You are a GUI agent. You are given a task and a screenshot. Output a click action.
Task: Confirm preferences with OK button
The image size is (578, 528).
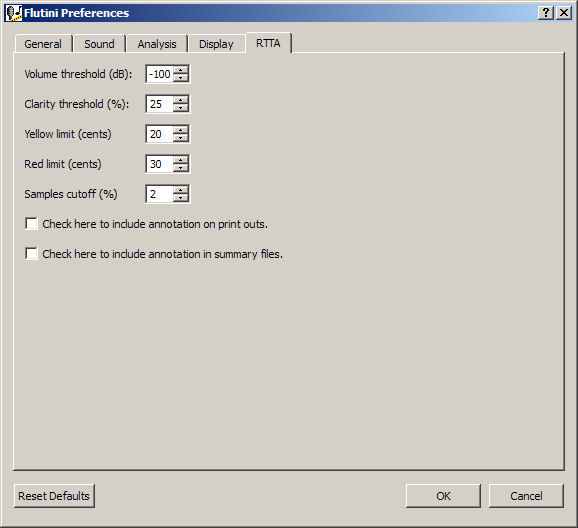coord(443,496)
